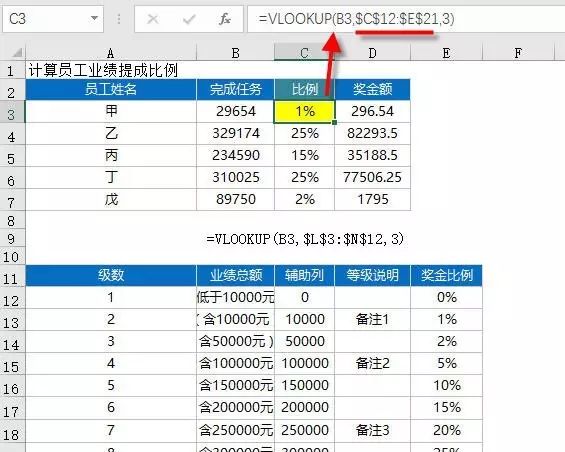The height and width of the screenshot is (452, 565).
Task: Click the formula bar resize dots handle
Action: 119,19
